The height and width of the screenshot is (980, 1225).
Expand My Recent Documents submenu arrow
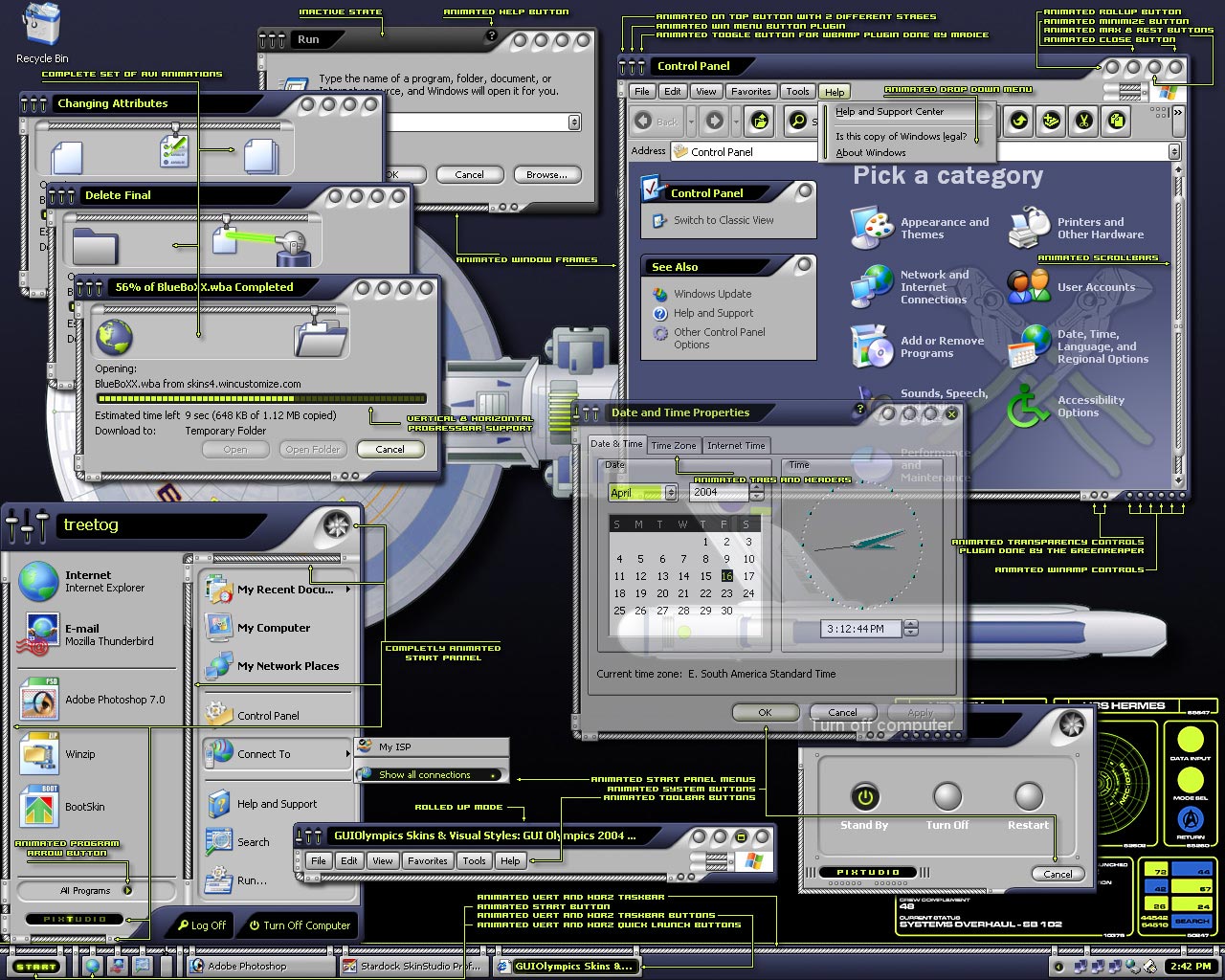pos(347,590)
